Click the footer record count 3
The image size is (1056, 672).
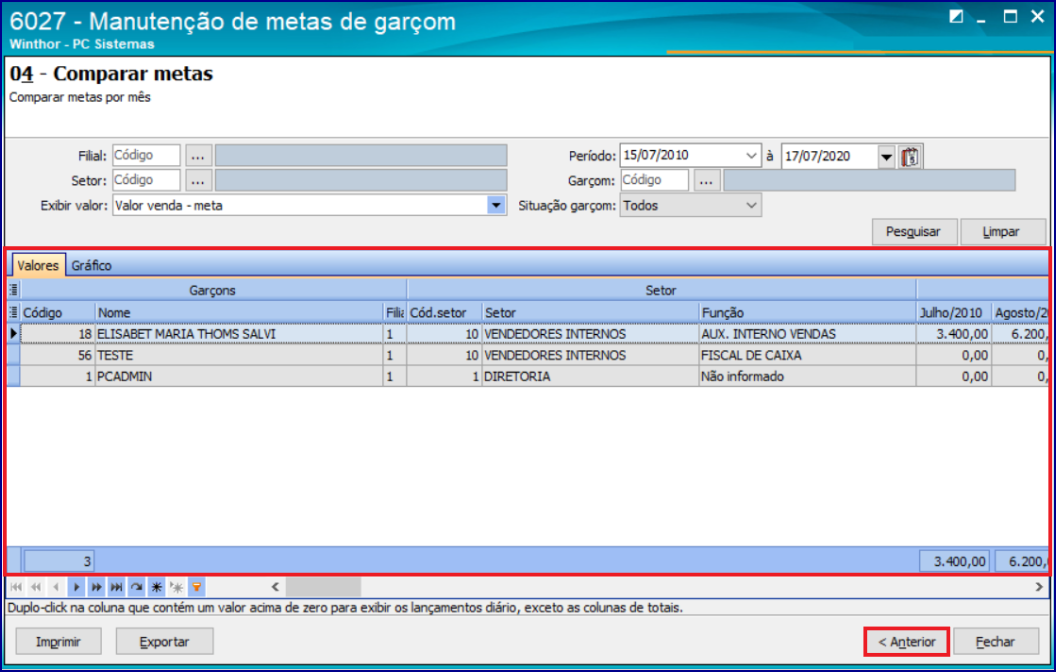coord(59,561)
